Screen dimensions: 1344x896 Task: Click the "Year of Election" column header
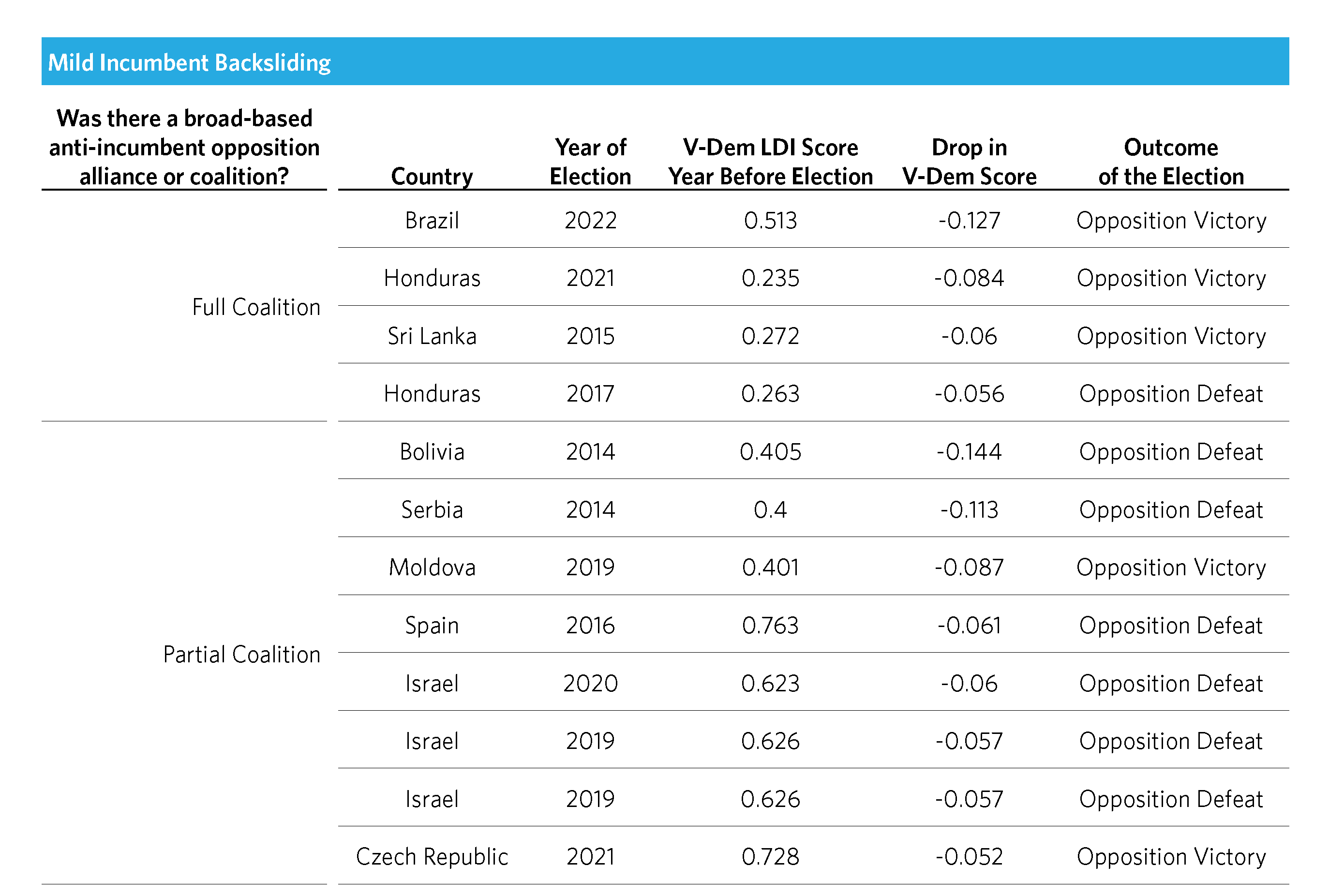pyautogui.click(x=590, y=162)
